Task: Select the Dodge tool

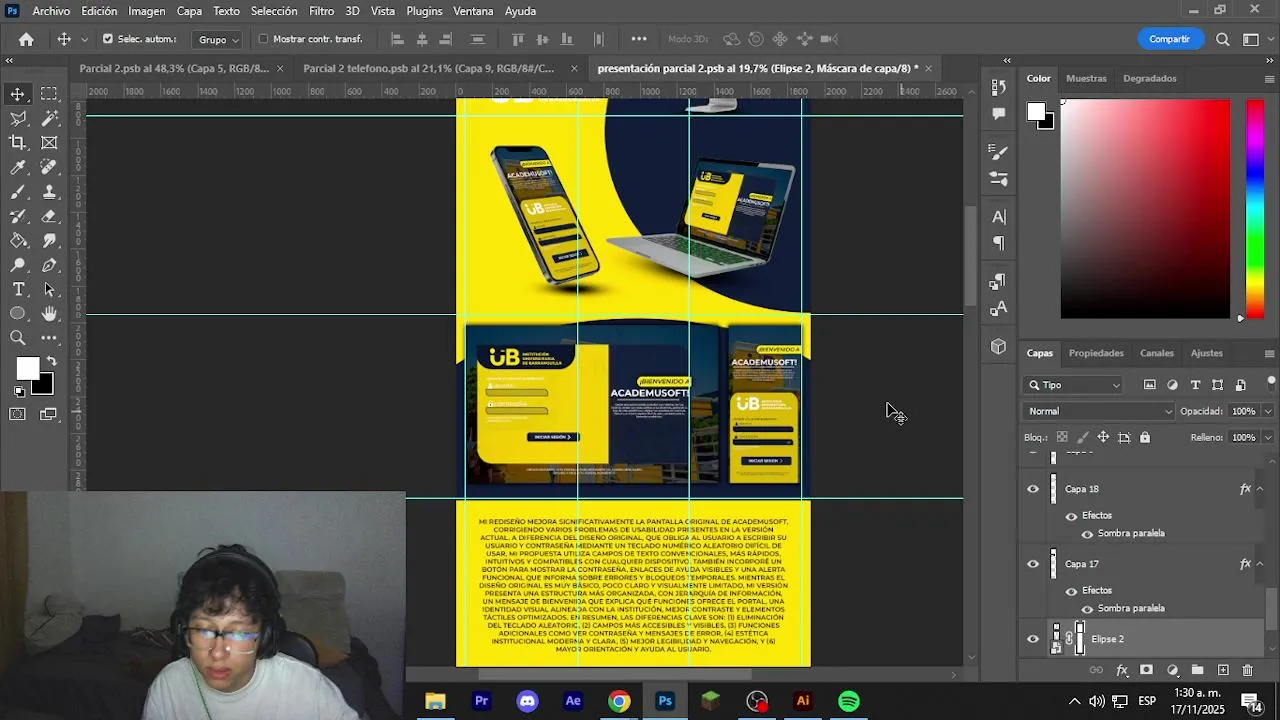Action: point(18,265)
